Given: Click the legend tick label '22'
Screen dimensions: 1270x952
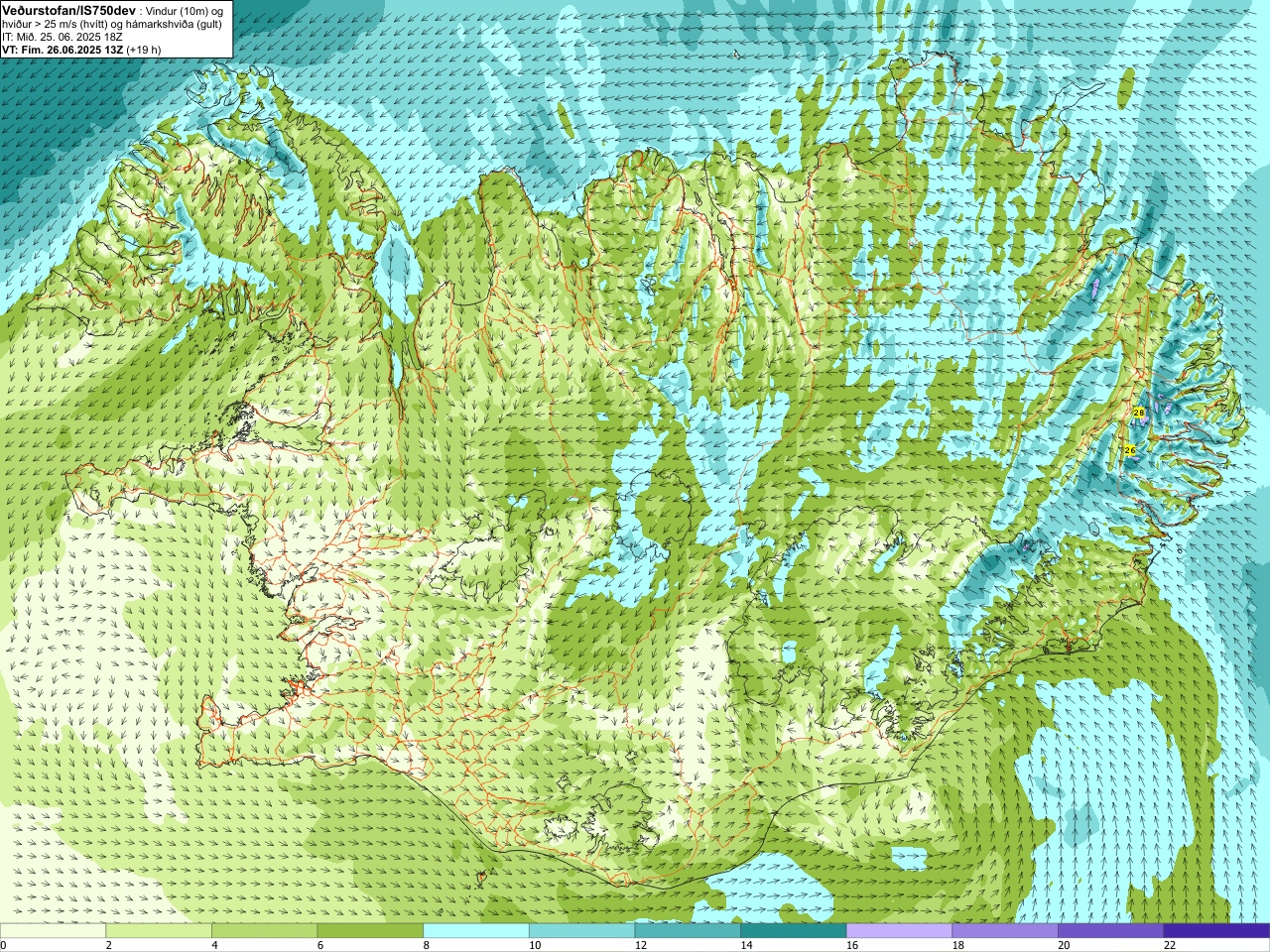Looking at the screenshot, I should (x=1170, y=945).
